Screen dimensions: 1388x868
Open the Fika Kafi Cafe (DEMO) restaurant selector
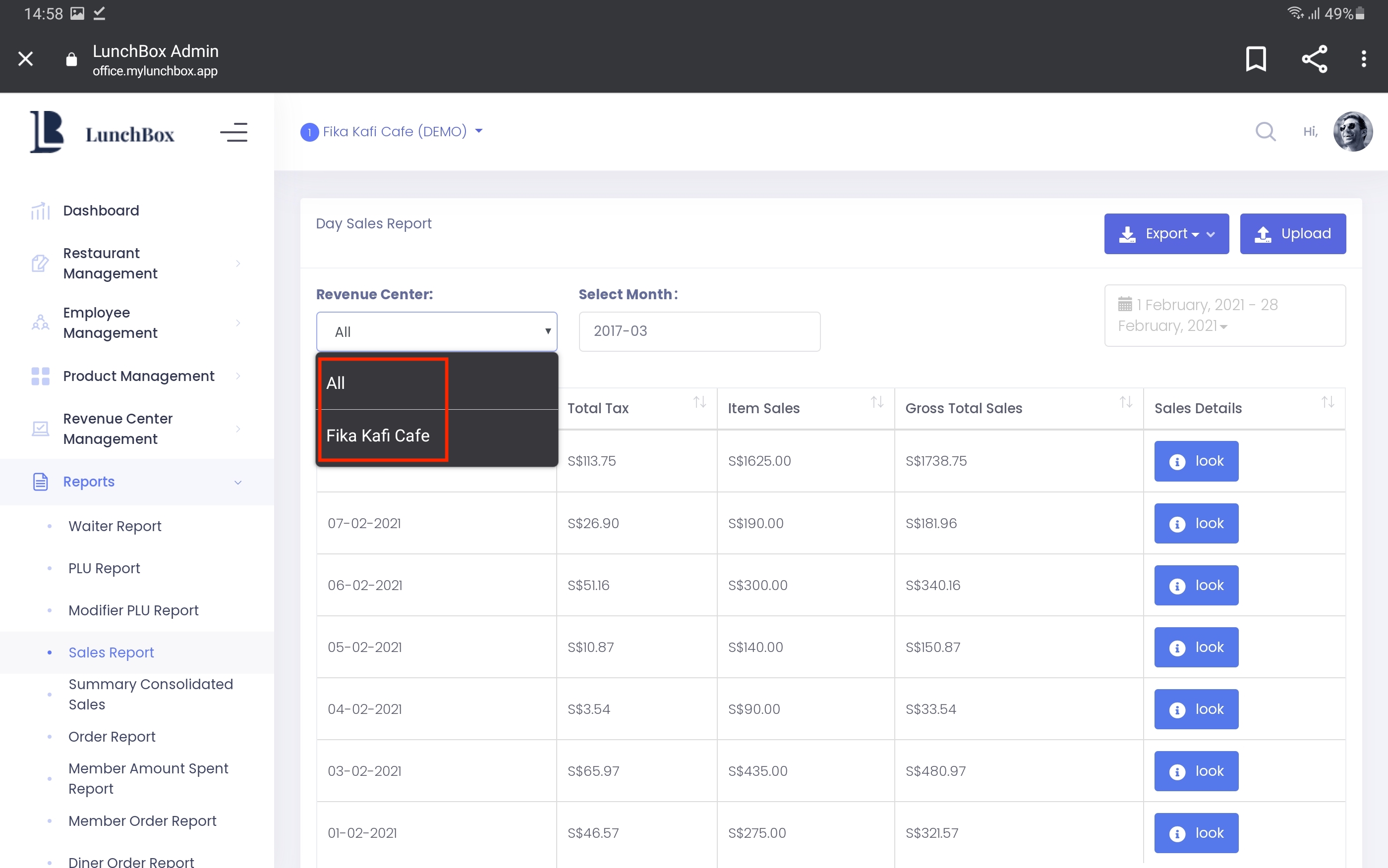[x=394, y=131]
